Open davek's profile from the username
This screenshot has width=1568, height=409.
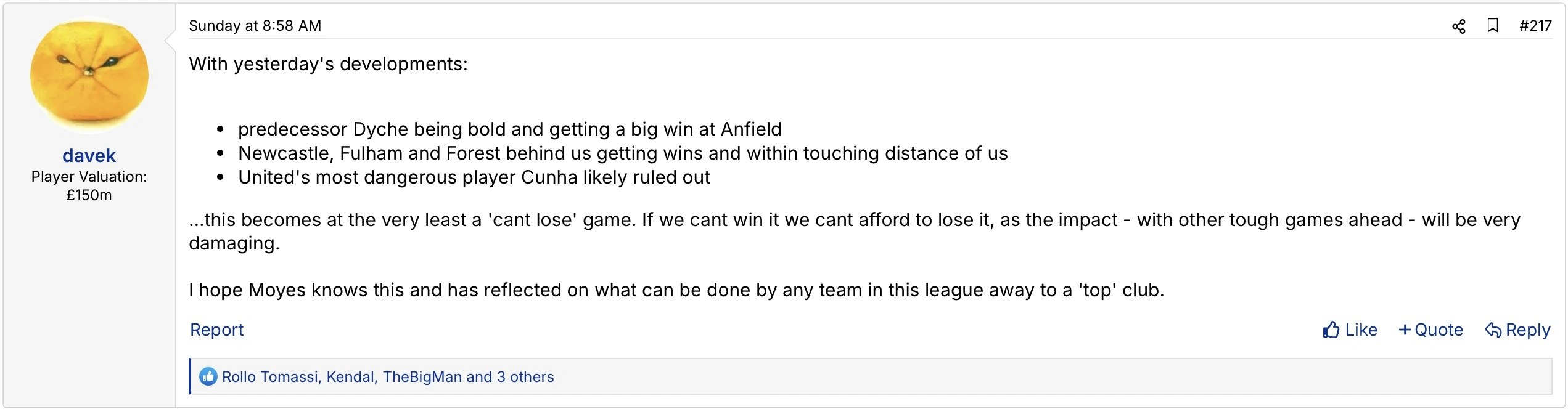click(89, 155)
